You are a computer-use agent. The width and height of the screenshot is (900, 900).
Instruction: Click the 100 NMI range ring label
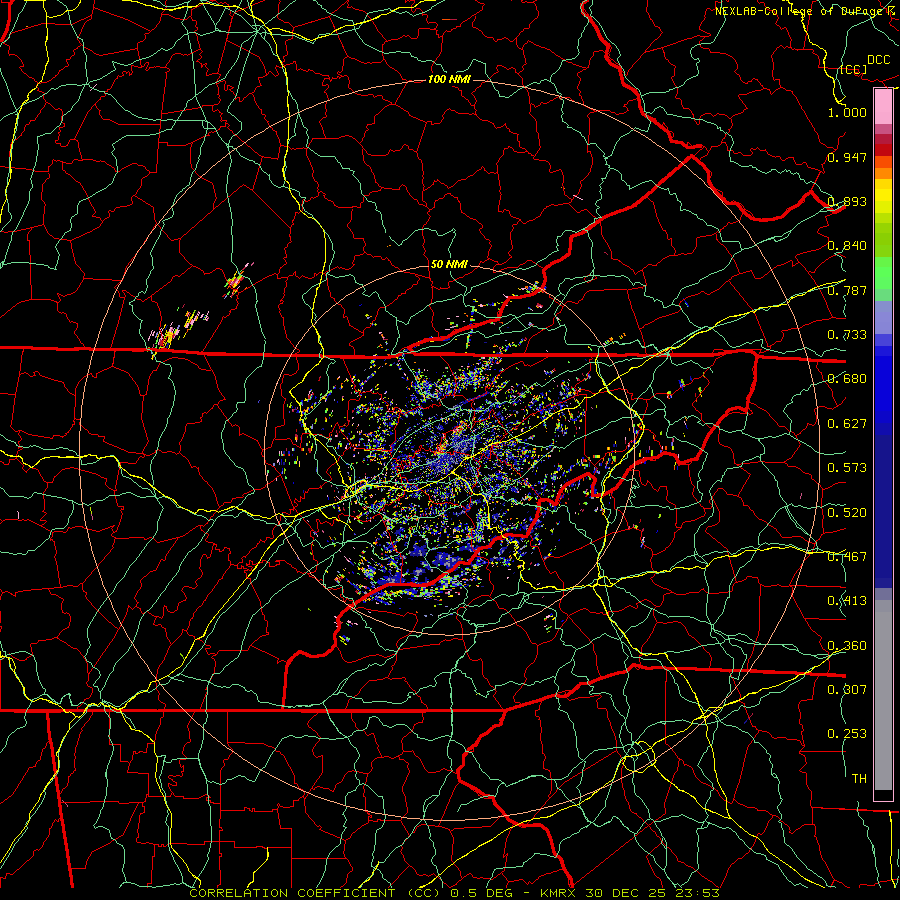449,79
